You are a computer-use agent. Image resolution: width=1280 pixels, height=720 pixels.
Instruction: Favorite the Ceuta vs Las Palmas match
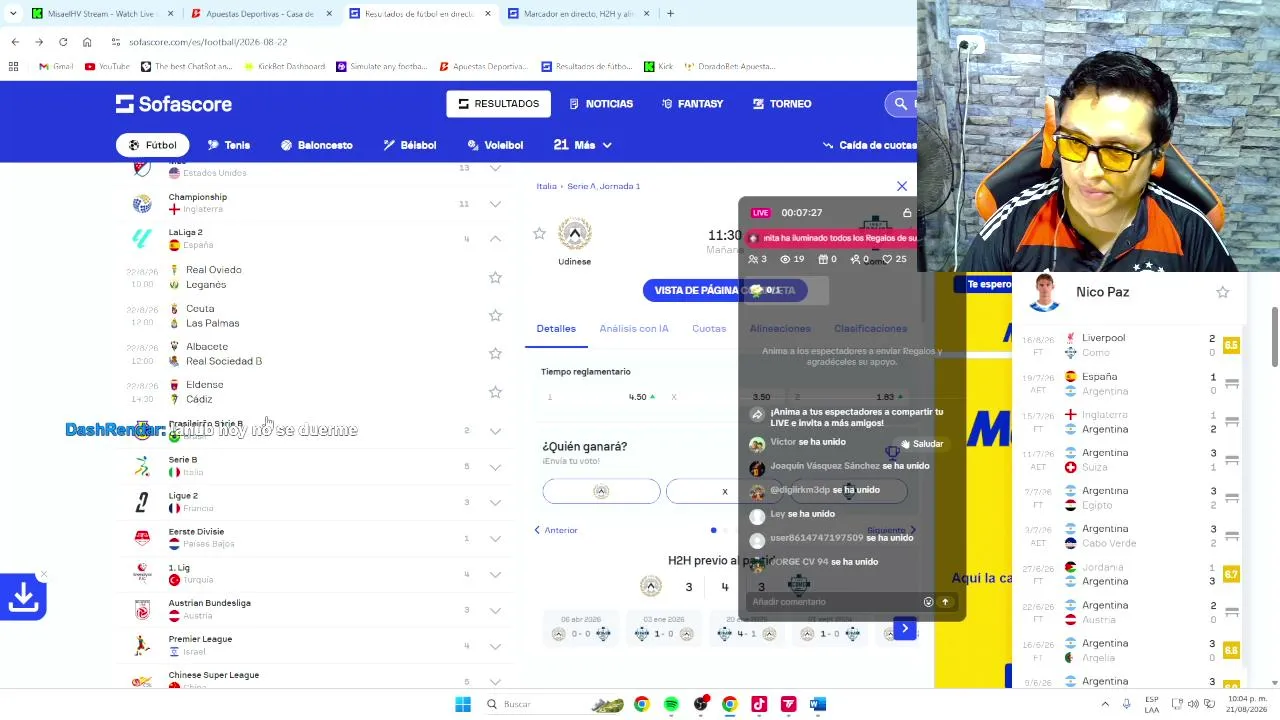pos(495,316)
